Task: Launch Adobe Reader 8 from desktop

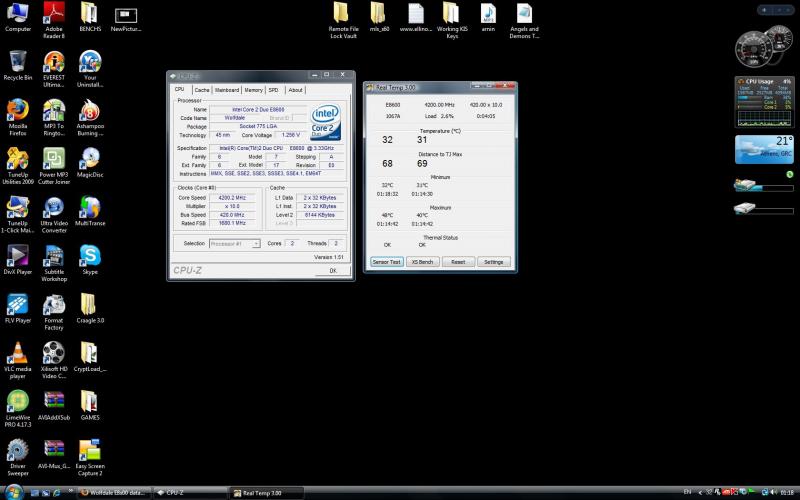Action: click(x=54, y=20)
